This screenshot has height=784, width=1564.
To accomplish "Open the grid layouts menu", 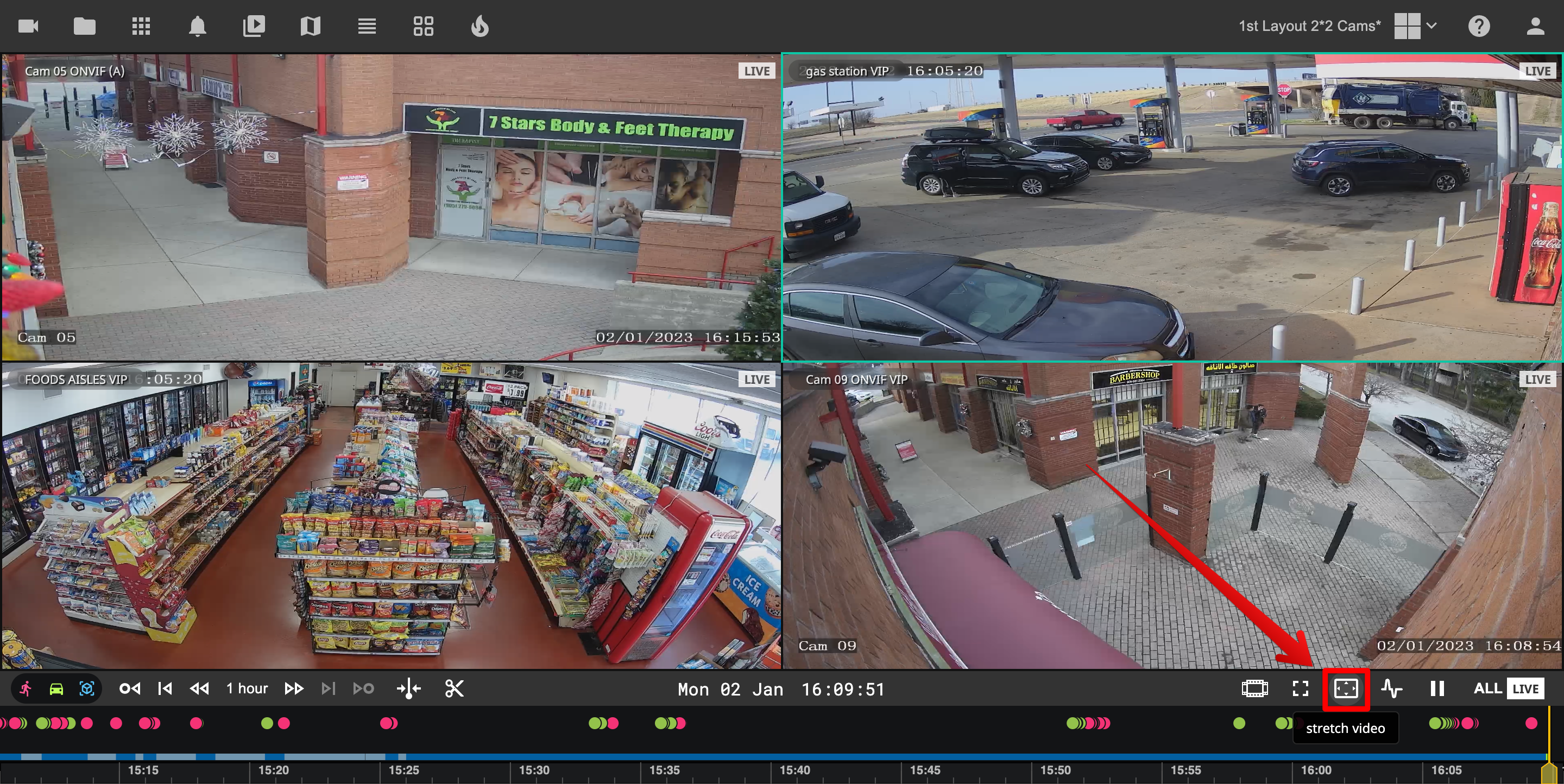I will (423, 26).
